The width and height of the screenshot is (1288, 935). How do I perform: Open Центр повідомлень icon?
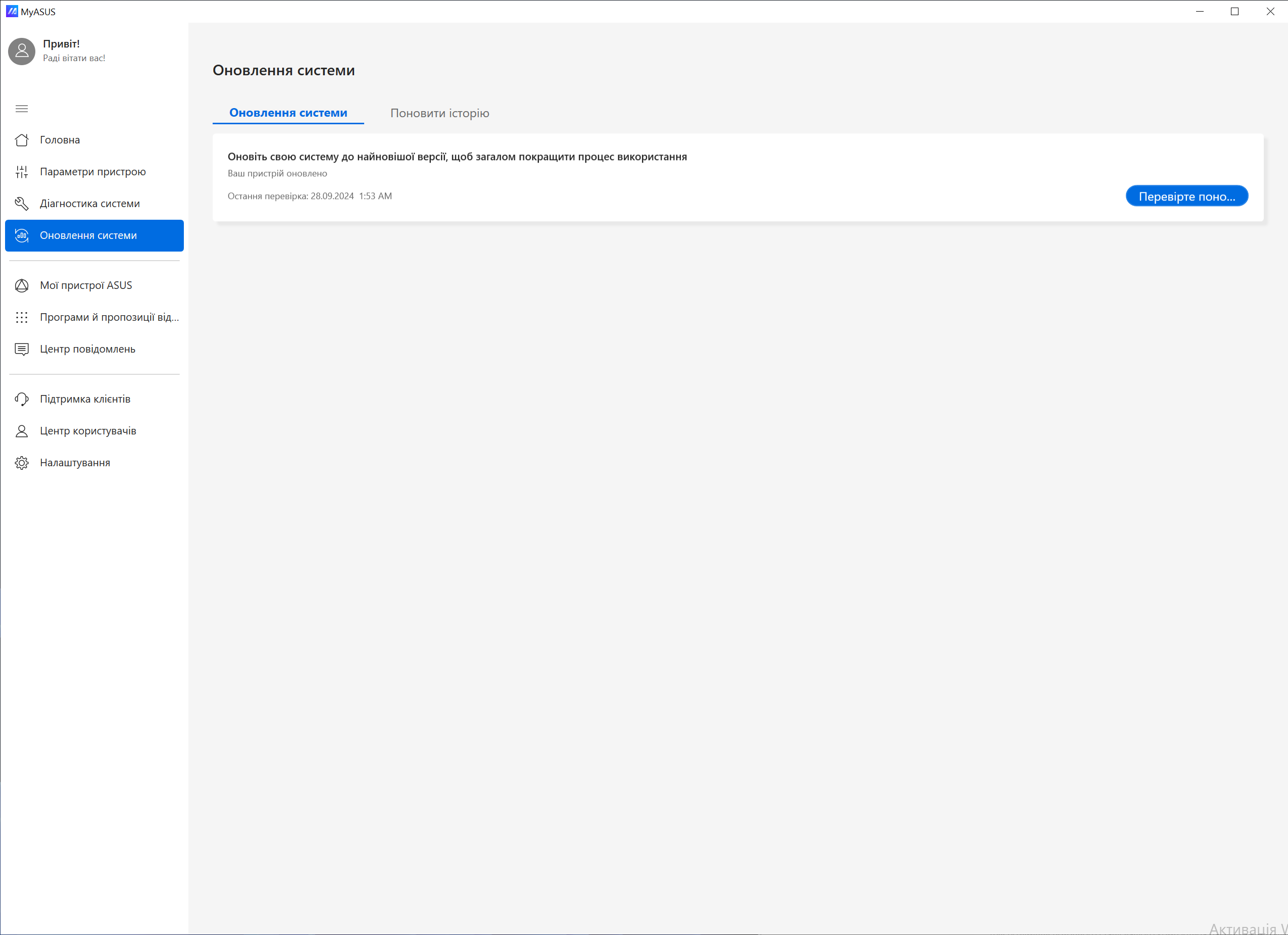(22, 349)
